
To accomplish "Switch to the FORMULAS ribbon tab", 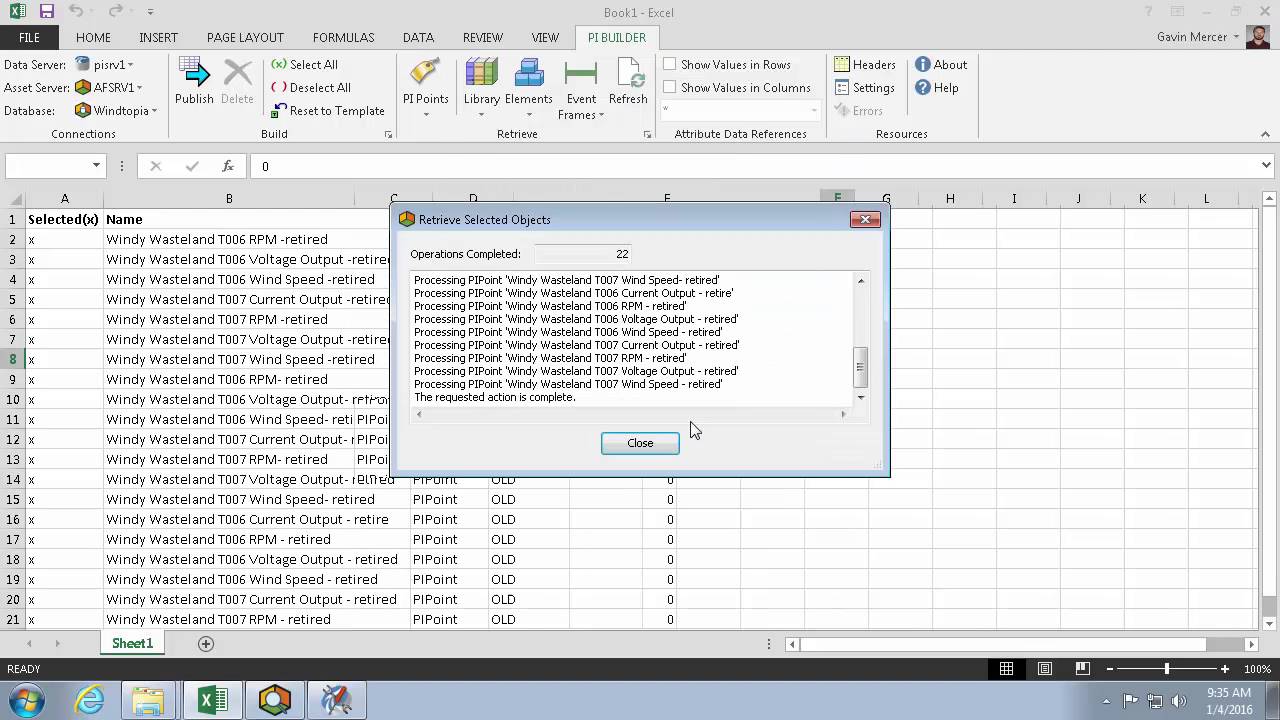I will [x=343, y=37].
